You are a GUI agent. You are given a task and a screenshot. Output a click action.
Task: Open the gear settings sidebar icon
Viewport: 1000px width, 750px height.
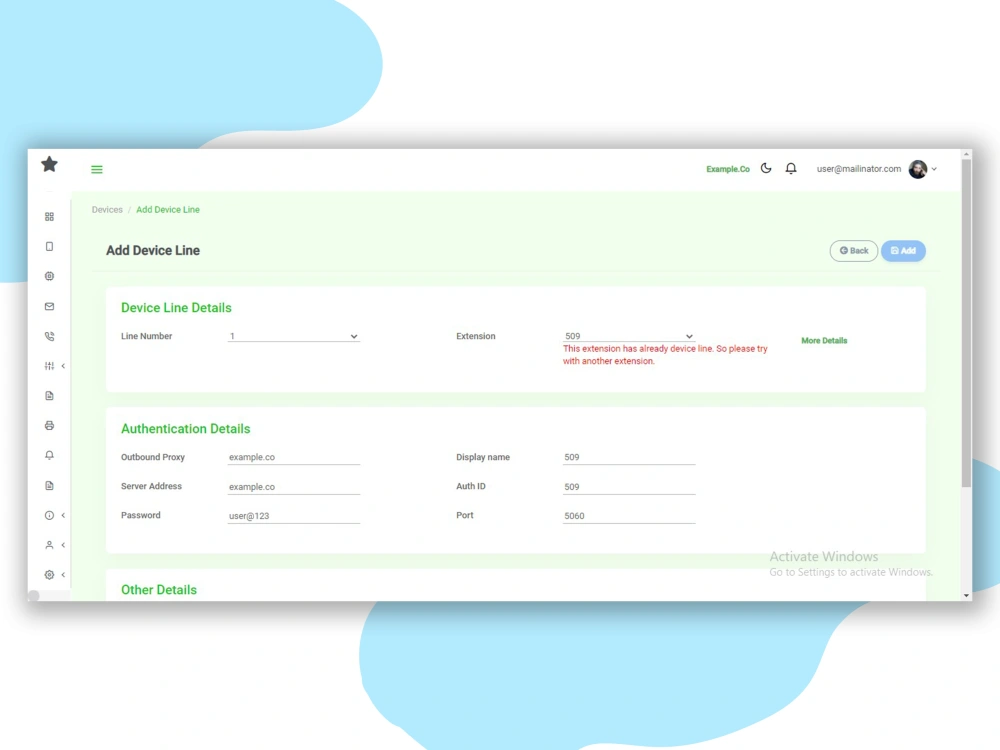click(x=49, y=575)
